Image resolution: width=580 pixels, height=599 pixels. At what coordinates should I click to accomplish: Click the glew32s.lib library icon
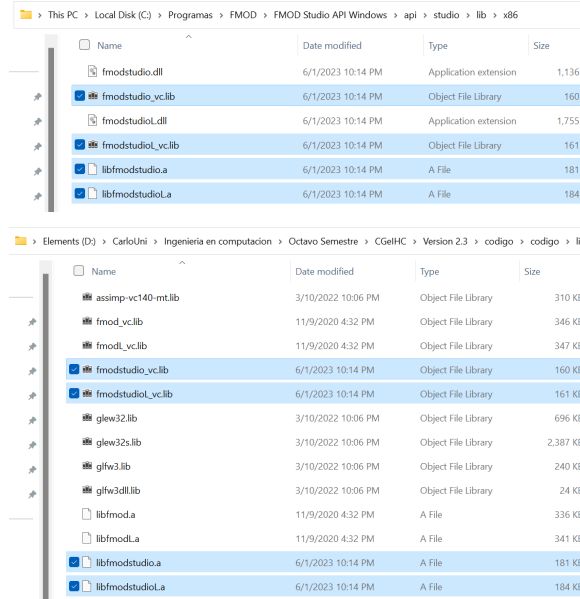(x=87, y=442)
